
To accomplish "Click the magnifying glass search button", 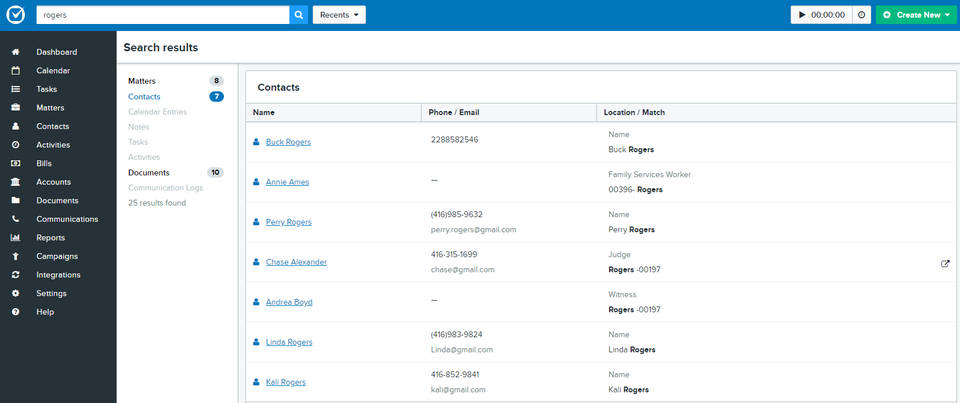I will click(x=299, y=15).
